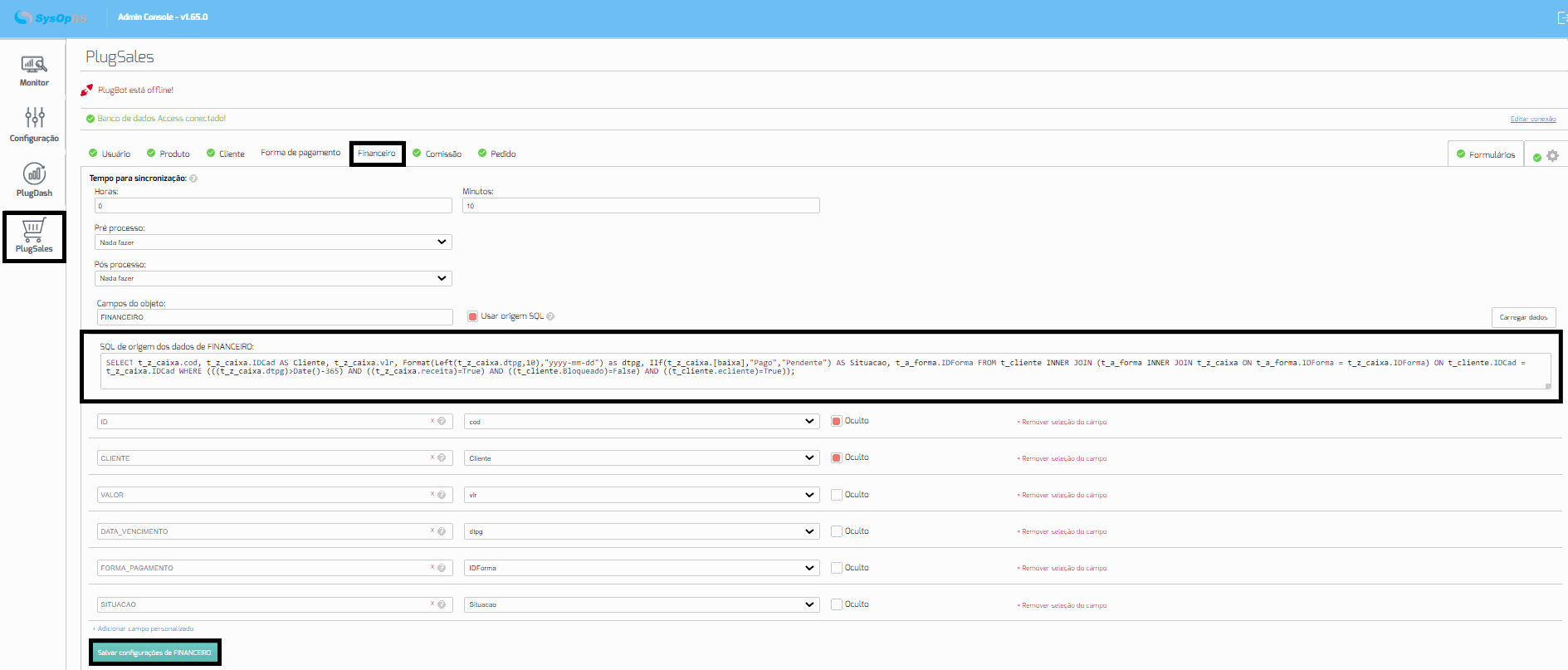
Task: Remove field selection for SITUACAO row
Action: coord(1062,605)
